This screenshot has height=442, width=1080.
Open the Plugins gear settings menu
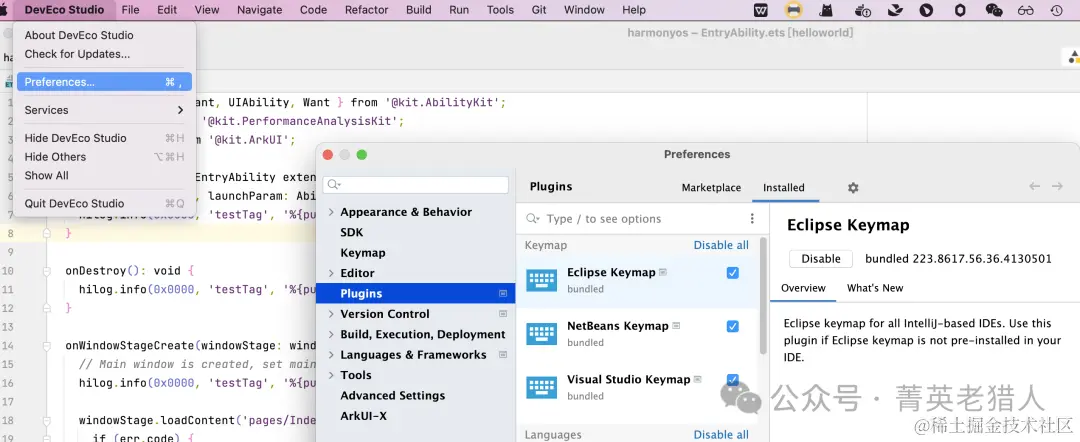point(853,187)
